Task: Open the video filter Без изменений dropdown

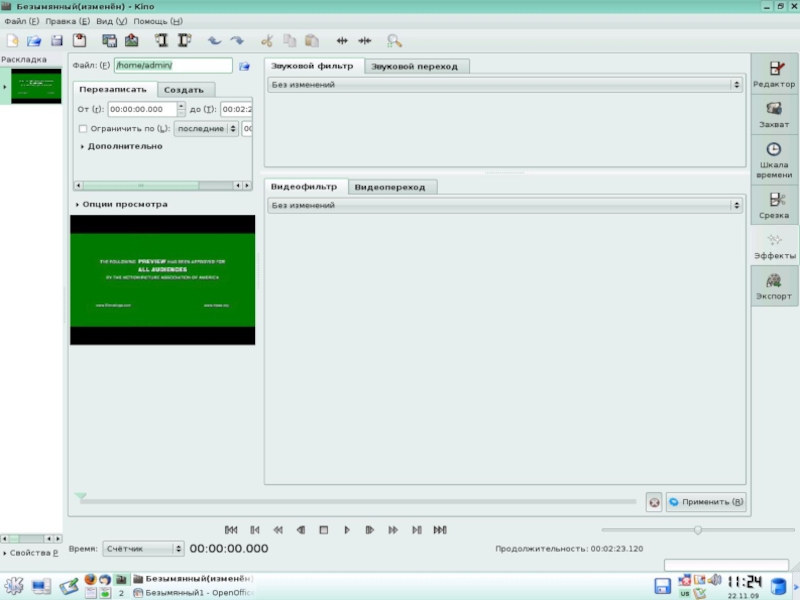Action: click(504, 205)
